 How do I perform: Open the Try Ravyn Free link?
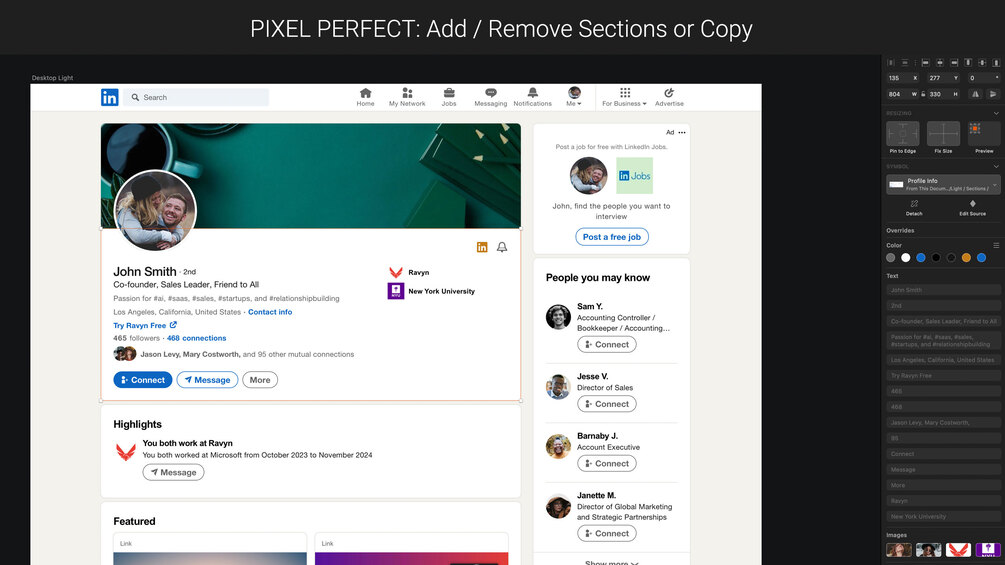click(145, 325)
